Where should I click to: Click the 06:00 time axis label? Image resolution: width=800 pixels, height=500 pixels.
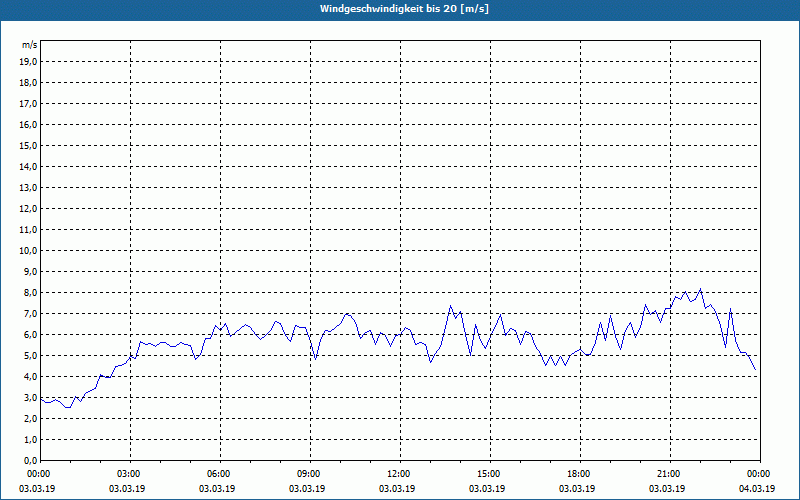[x=221, y=474]
